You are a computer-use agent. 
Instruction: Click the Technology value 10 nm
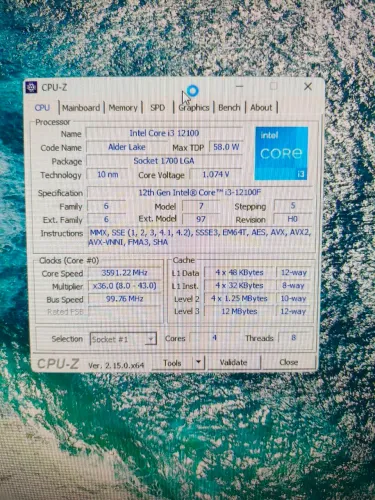point(107,174)
